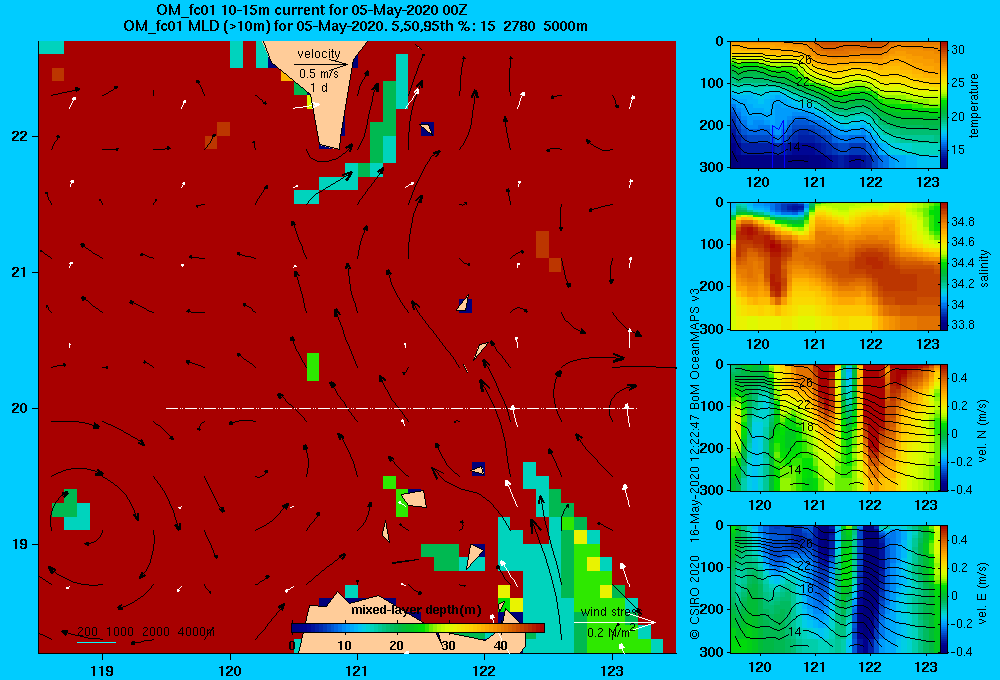Open the vel. N section panel
Screen dimensions: 1000x680
tap(834, 427)
